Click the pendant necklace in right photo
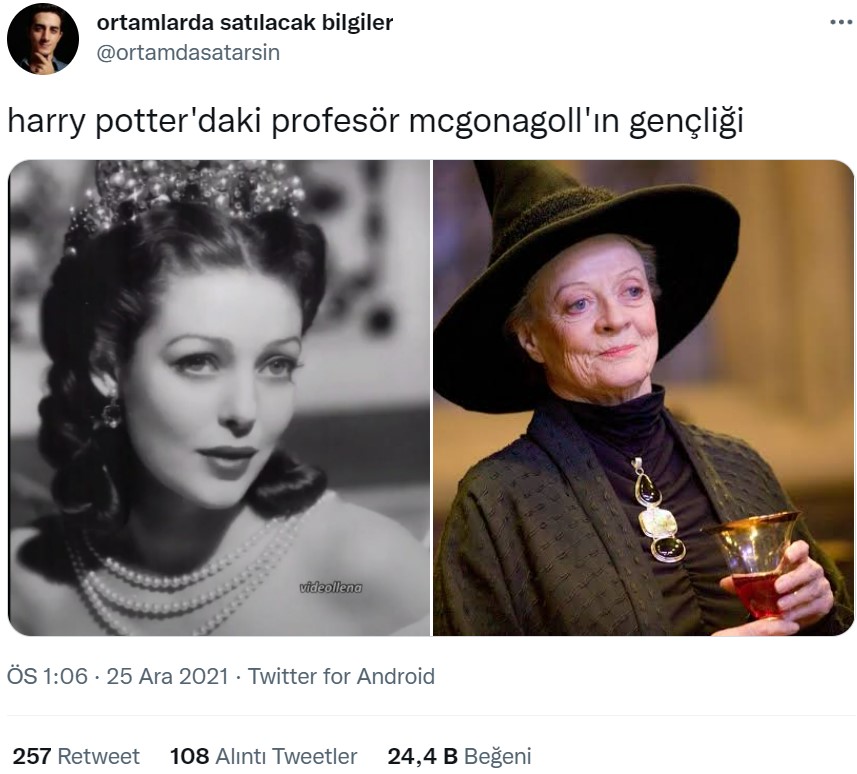857x774 pixels. 657,510
